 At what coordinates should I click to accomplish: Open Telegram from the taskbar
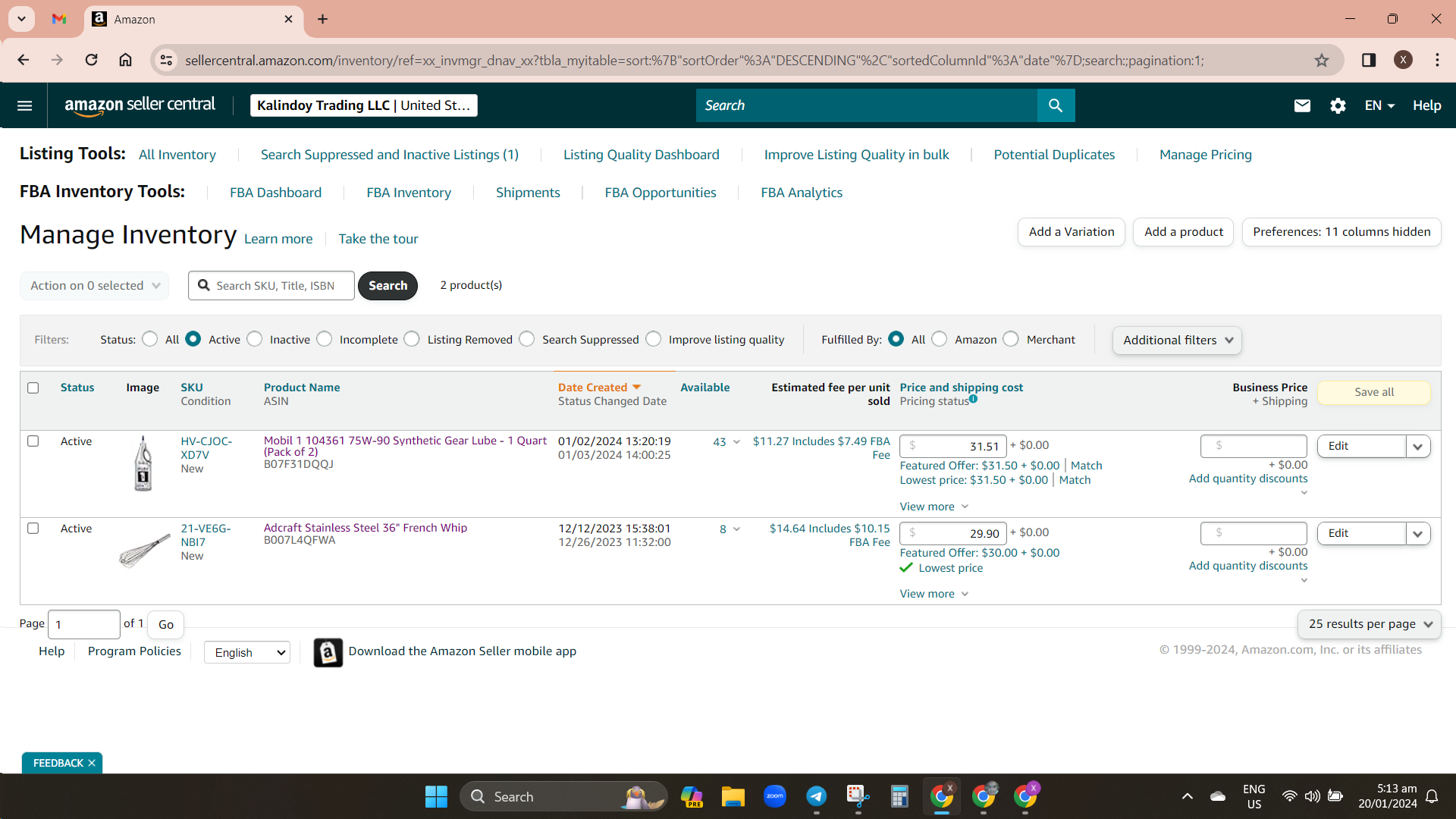(x=816, y=796)
